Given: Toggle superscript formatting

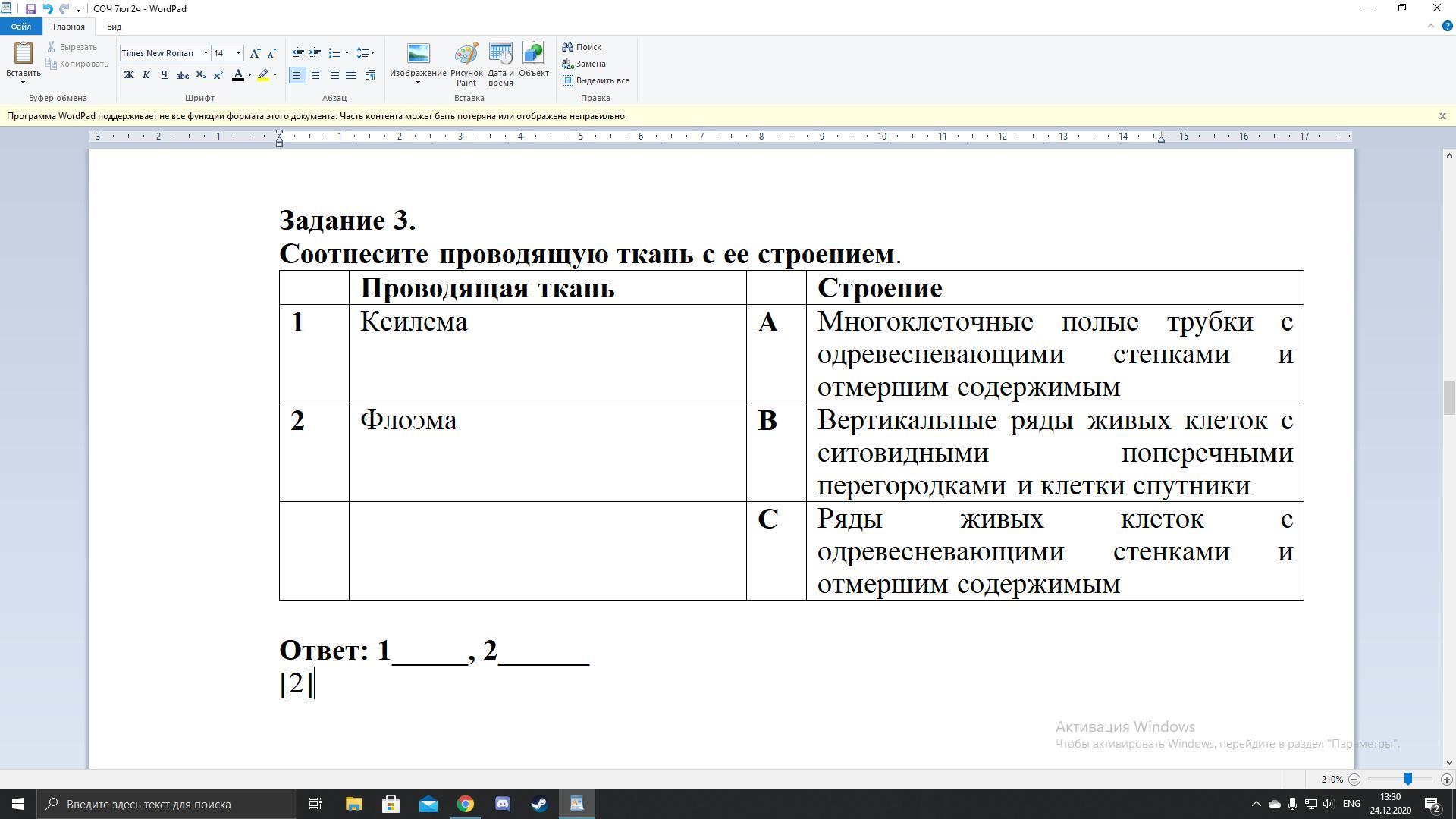Looking at the screenshot, I should point(218,75).
